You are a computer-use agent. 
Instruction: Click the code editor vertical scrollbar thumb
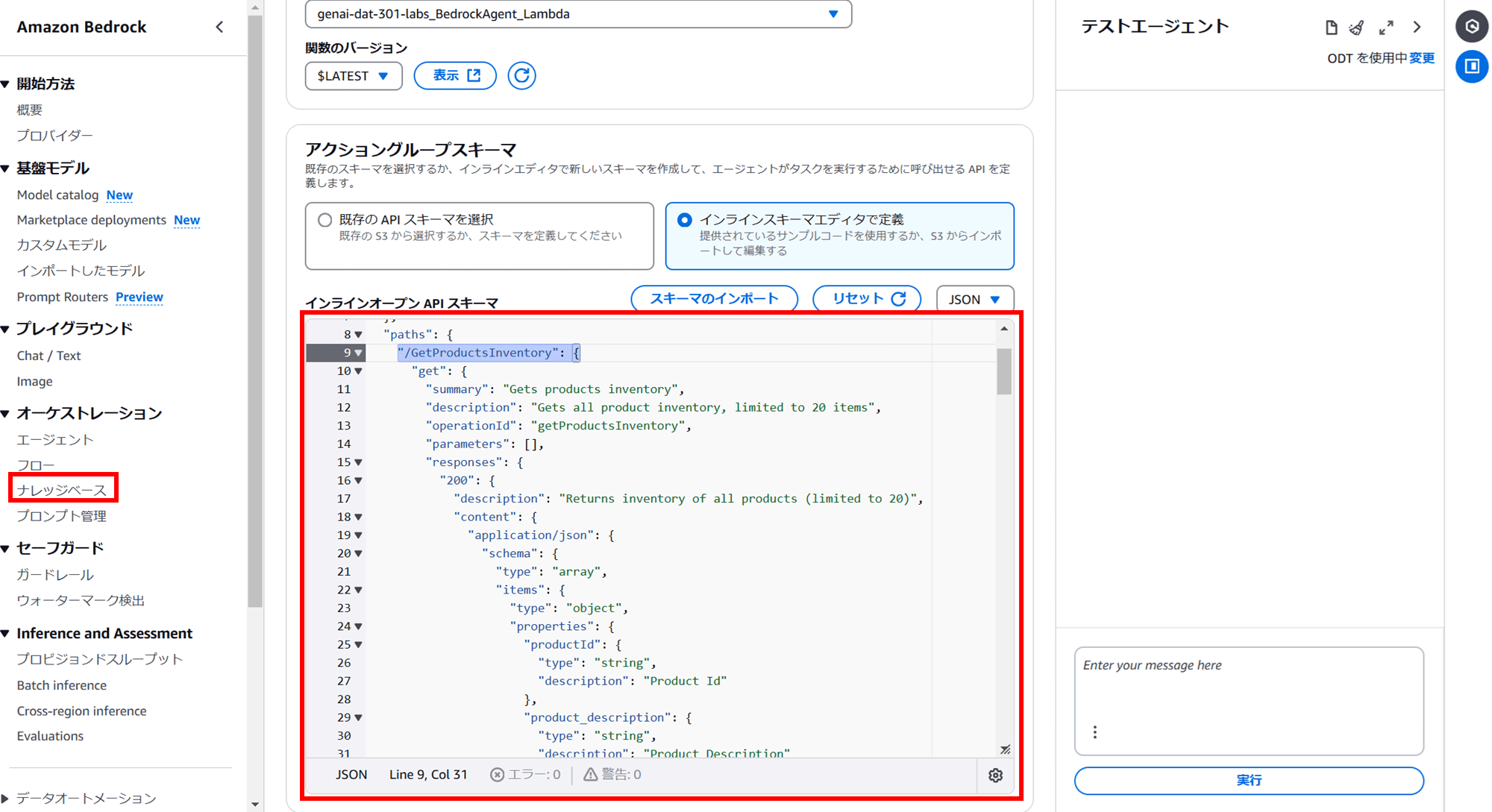coord(1004,371)
